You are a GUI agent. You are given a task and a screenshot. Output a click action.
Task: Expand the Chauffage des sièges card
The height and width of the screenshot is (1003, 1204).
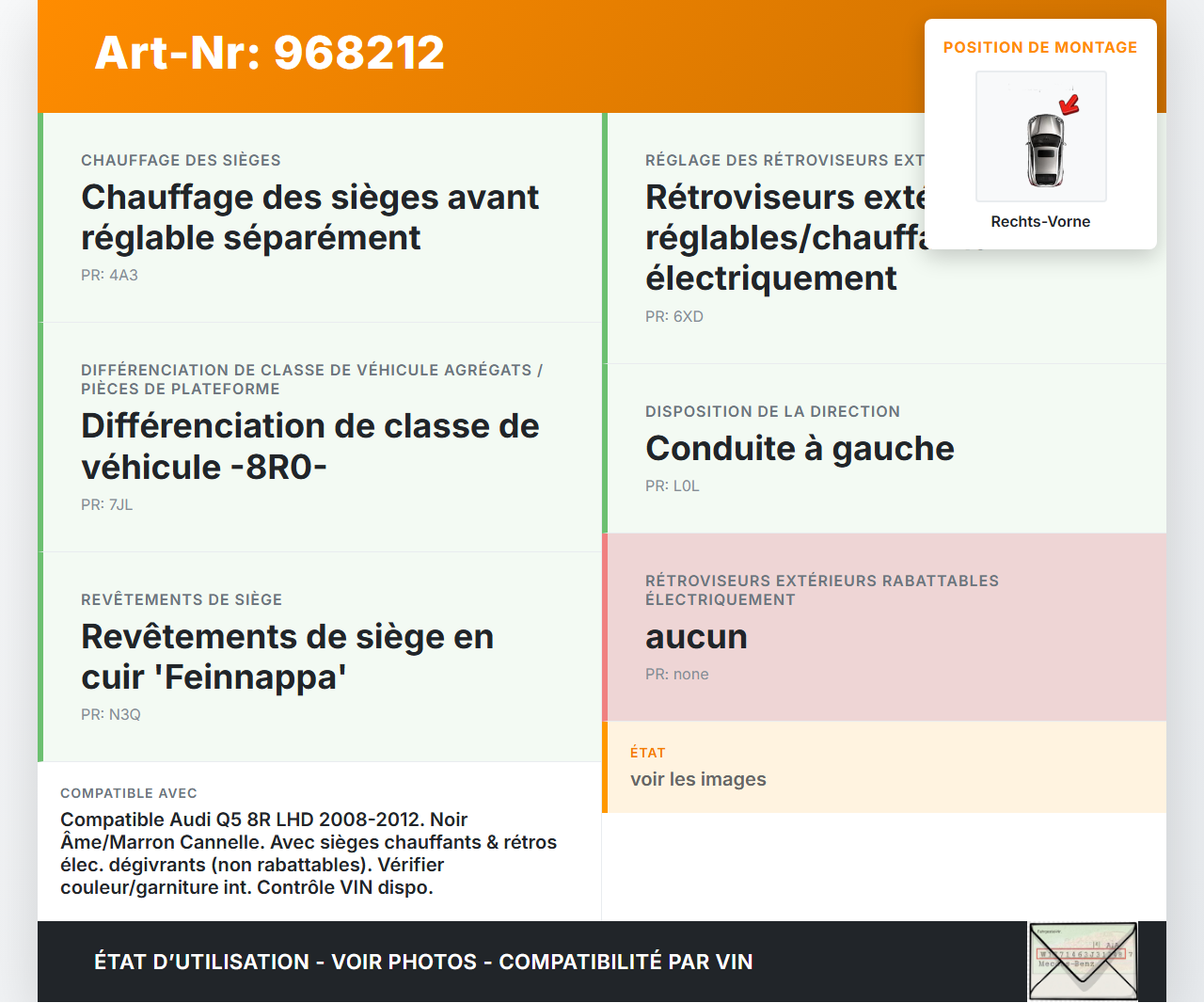(x=310, y=217)
